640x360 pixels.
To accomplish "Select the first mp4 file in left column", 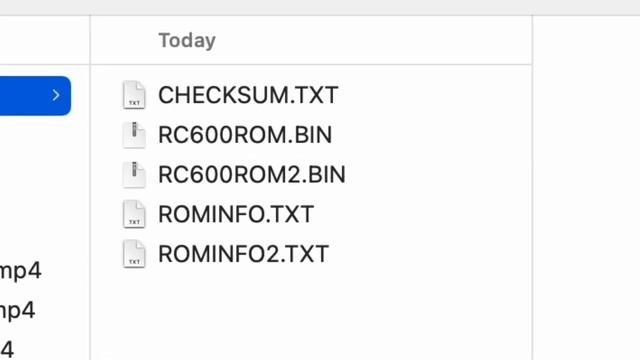I will pos(20,270).
